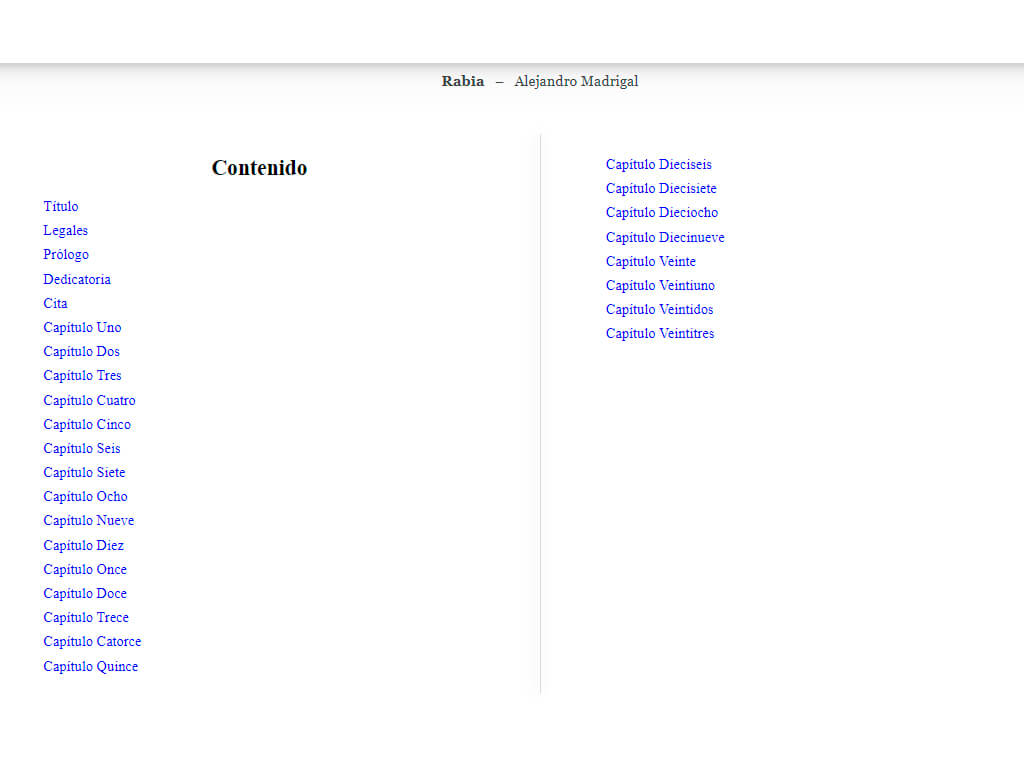Navigate to Capítulo Cinco

(87, 425)
